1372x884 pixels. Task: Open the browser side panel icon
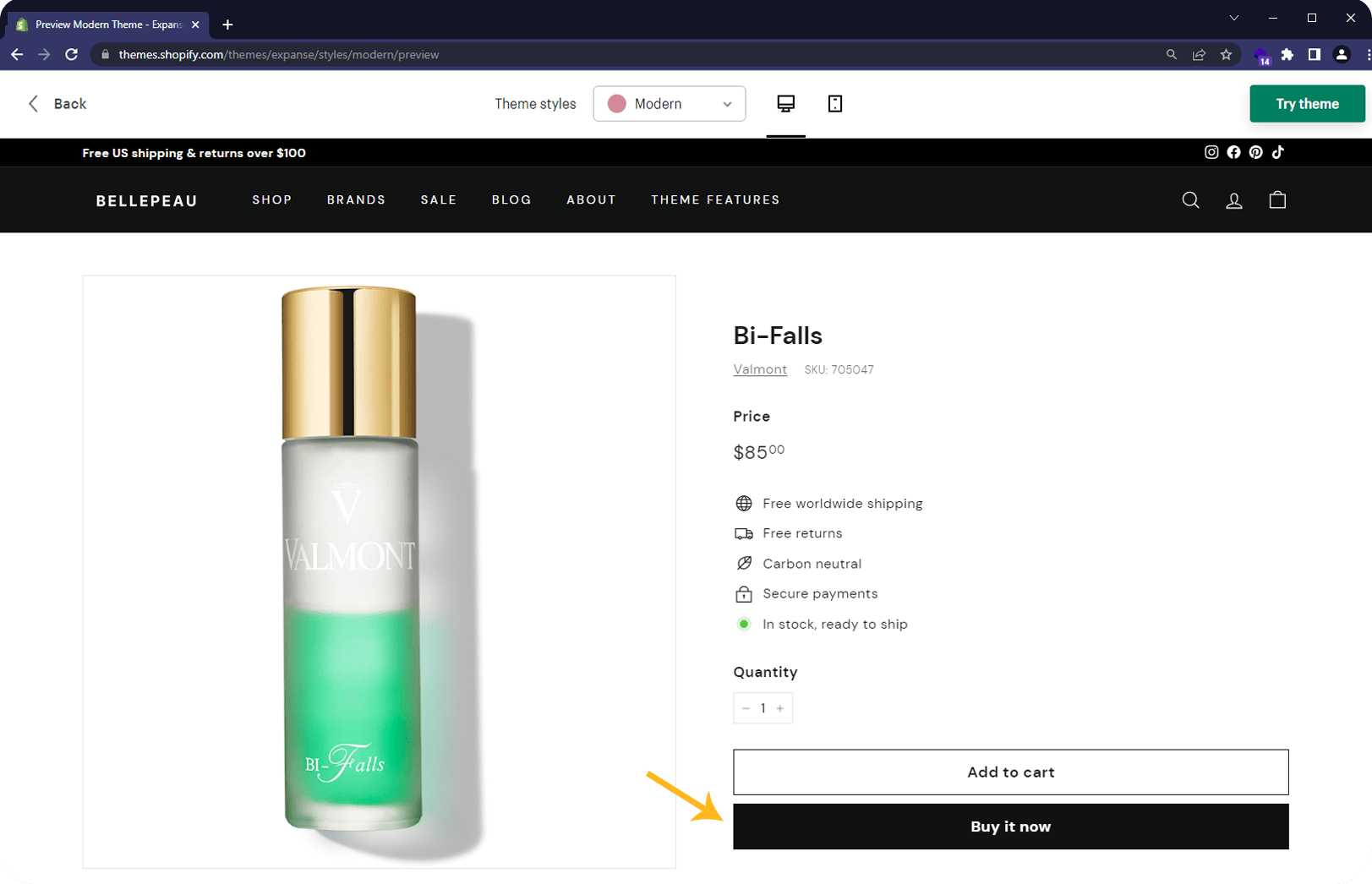pyautogui.click(x=1315, y=54)
